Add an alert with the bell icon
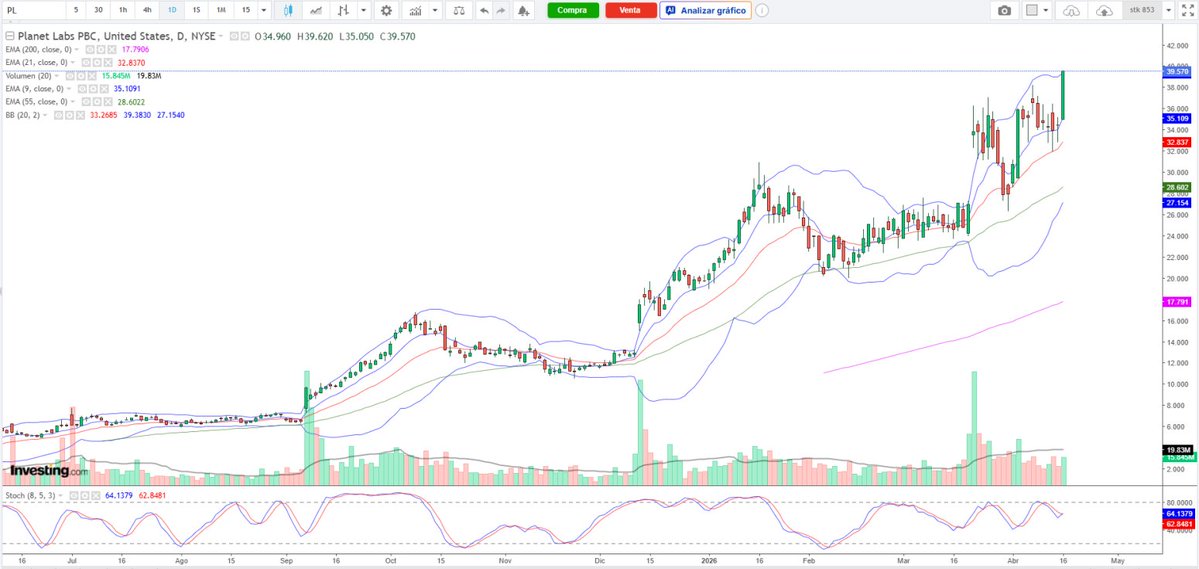 point(523,11)
